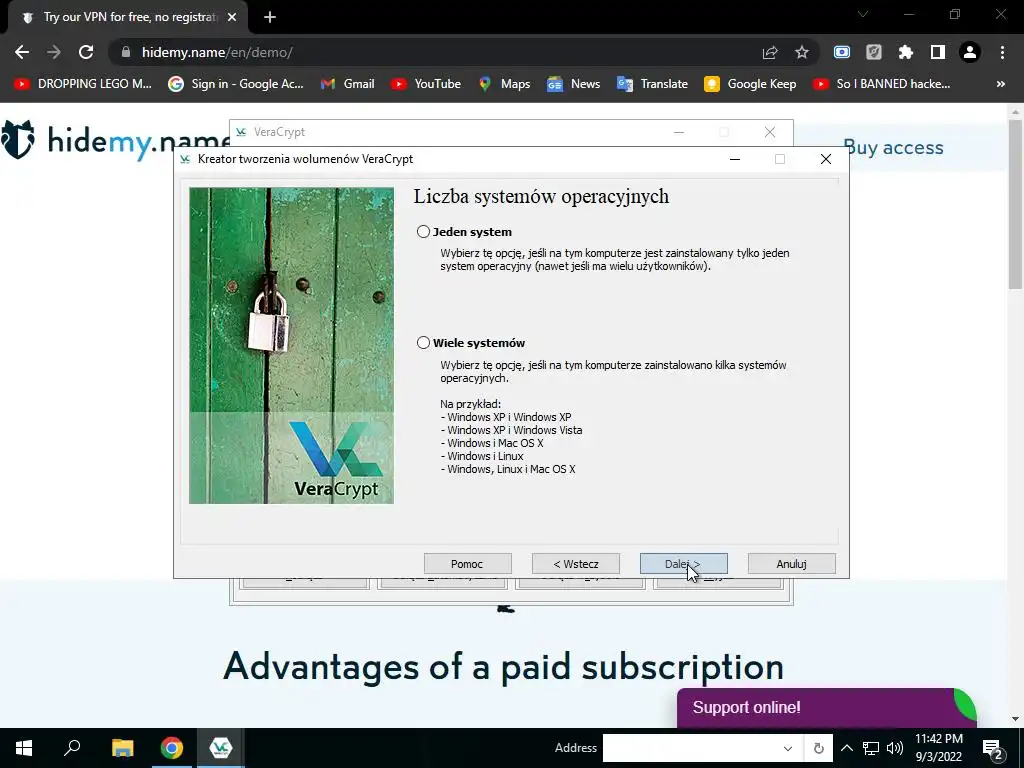Open the Chrome three-dot menu
The height and width of the screenshot is (768, 1024).
(x=1002, y=52)
